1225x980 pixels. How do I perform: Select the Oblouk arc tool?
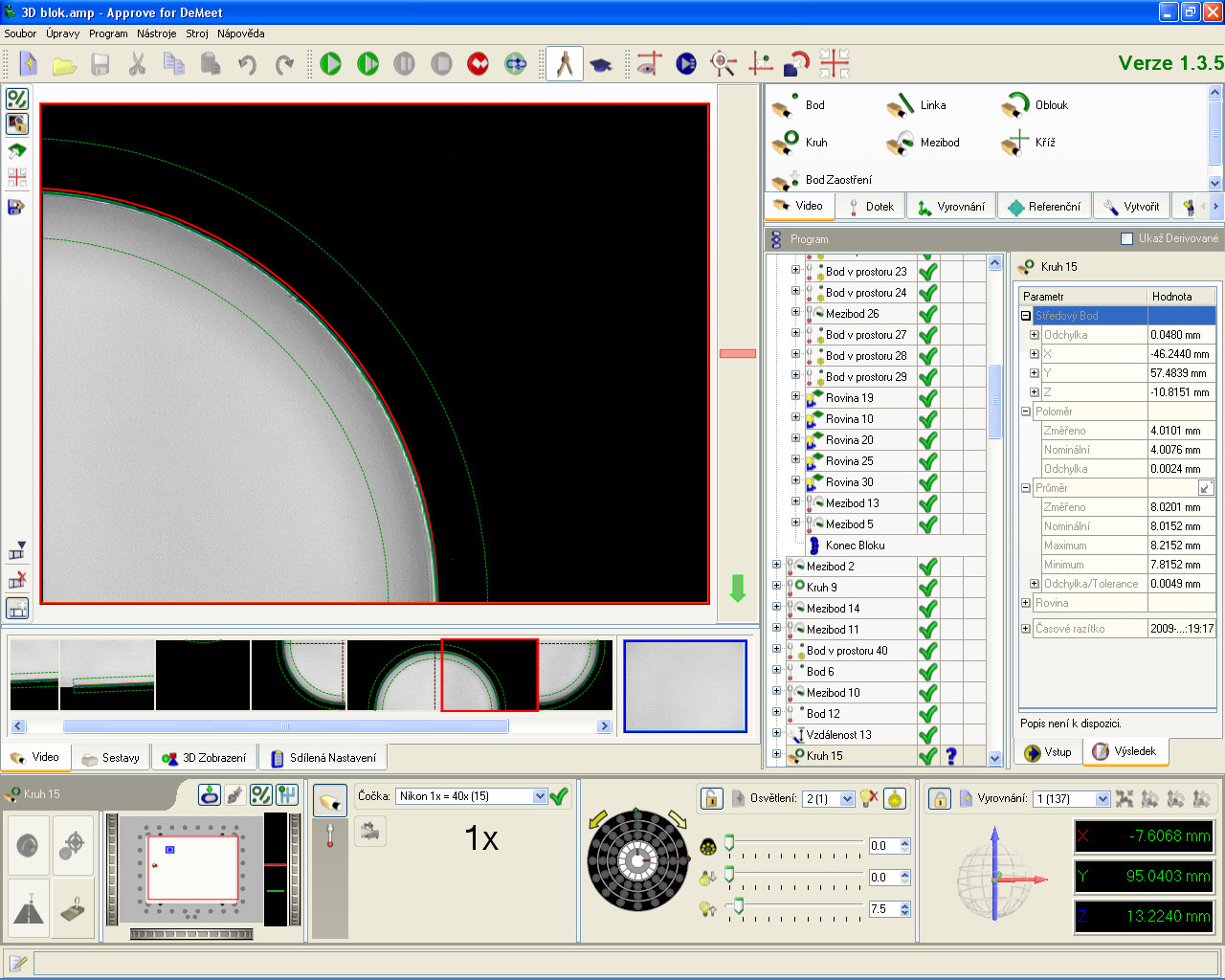(1035, 105)
